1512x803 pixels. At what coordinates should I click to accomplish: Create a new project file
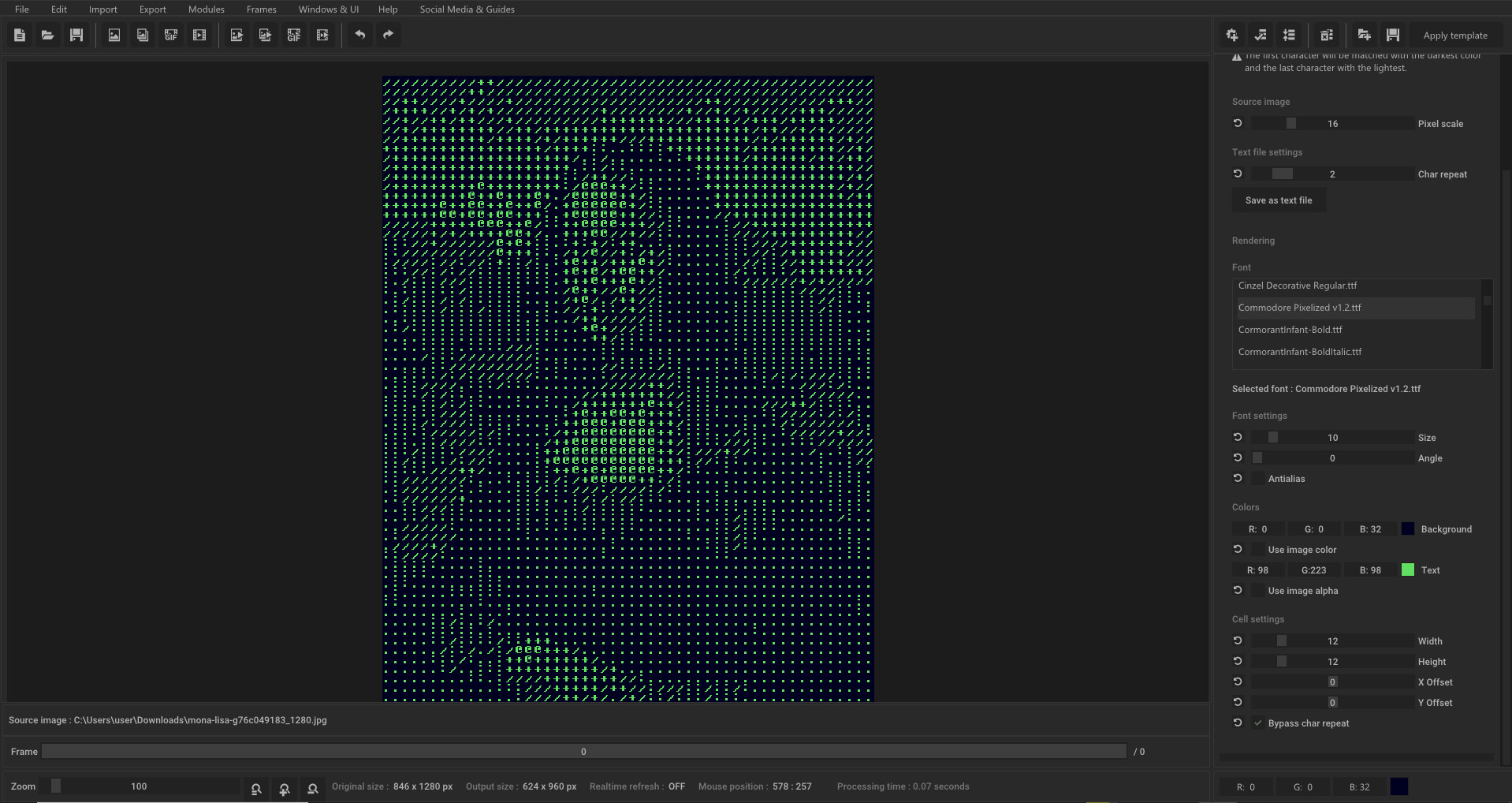tap(19, 35)
